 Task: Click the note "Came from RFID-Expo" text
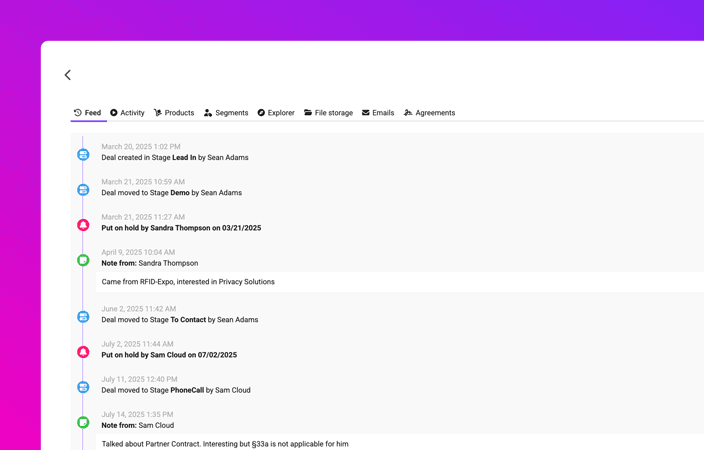[188, 282]
